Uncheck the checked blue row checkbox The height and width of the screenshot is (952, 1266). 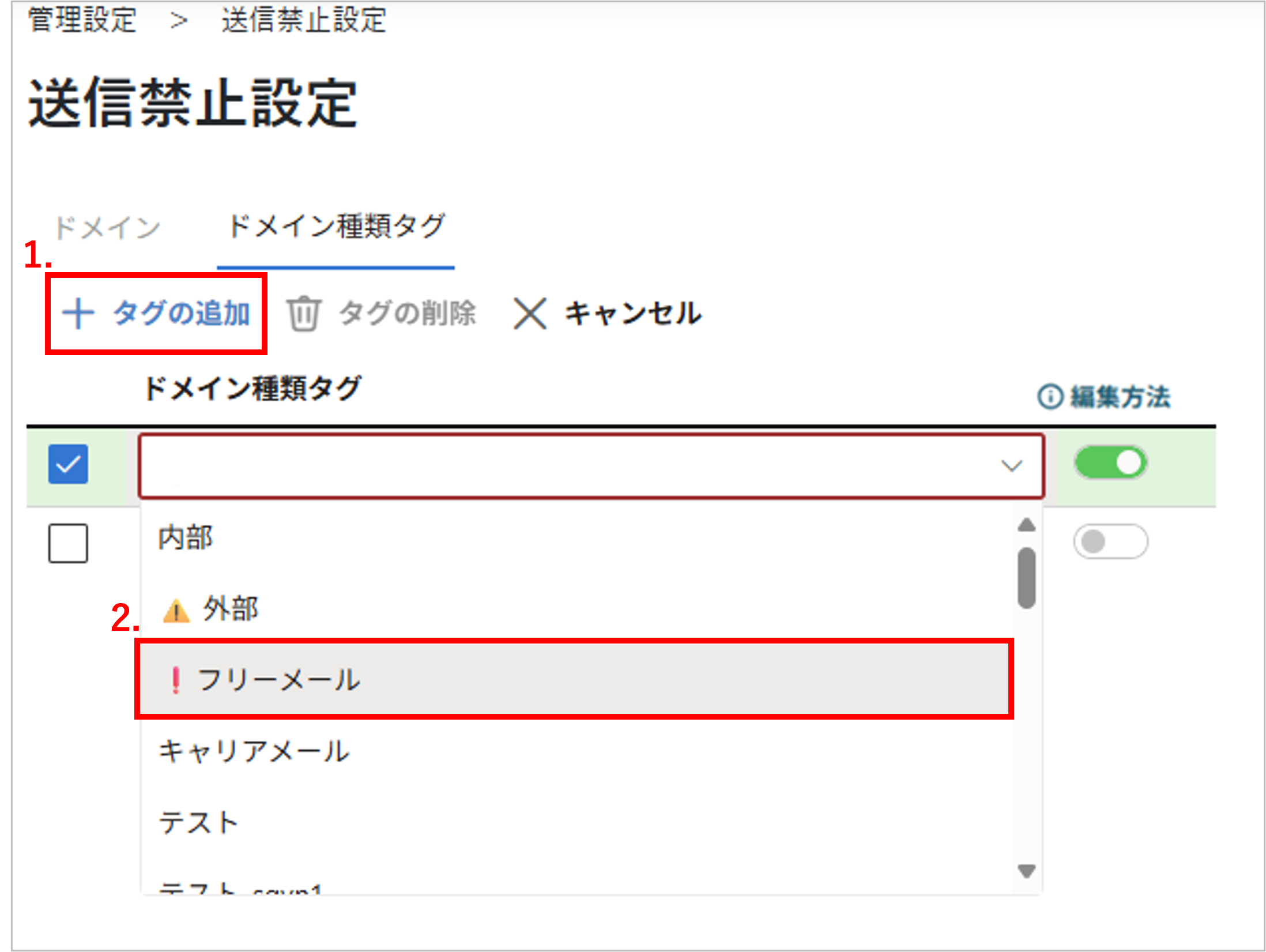click(68, 464)
